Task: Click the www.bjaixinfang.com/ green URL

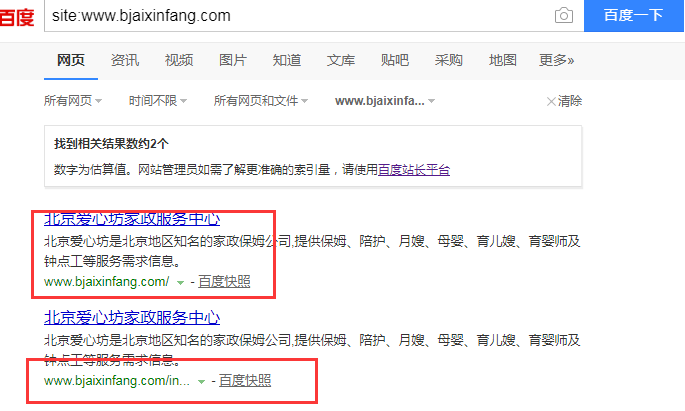Action: [107, 282]
